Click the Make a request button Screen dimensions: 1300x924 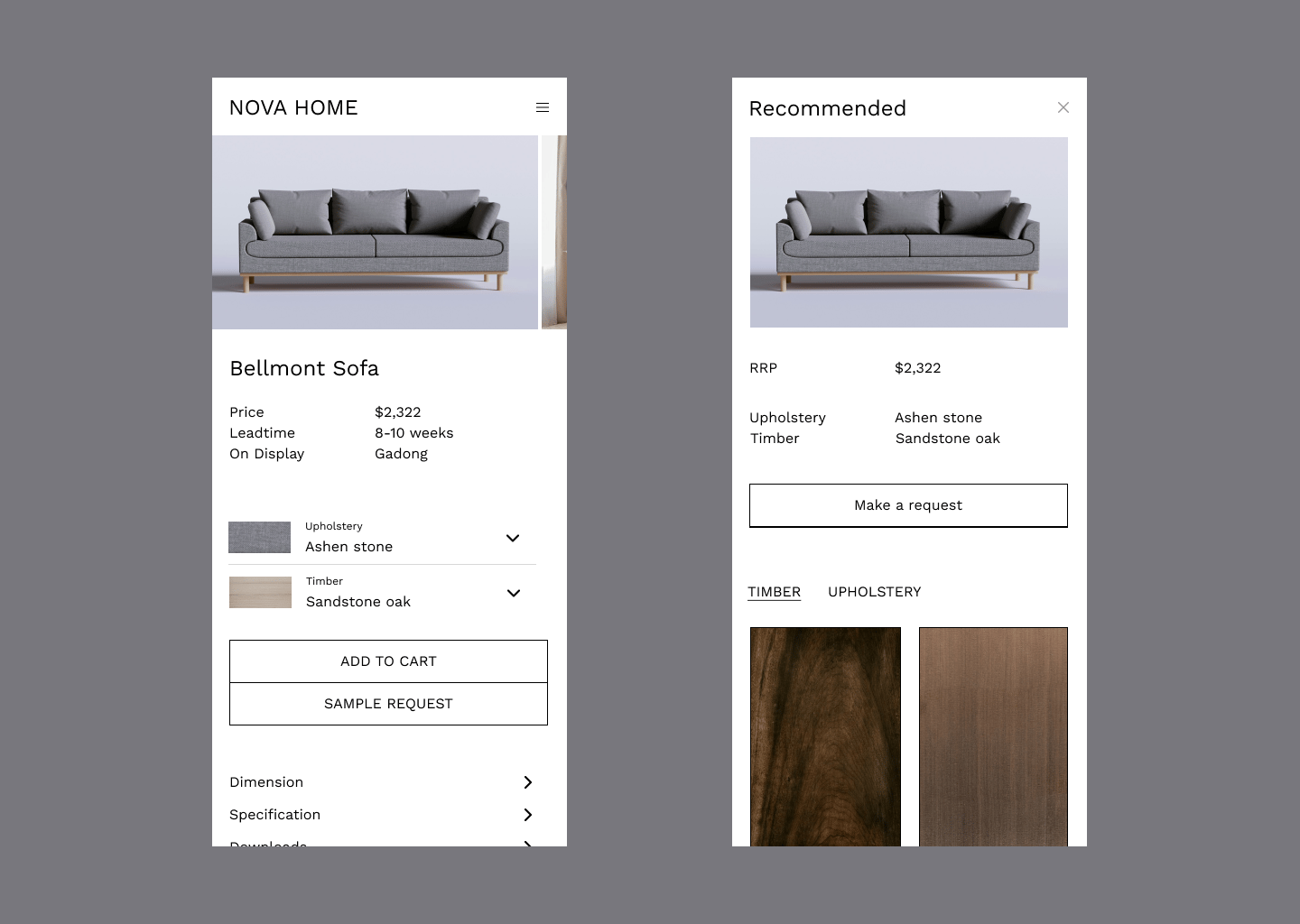tap(908, 505)
